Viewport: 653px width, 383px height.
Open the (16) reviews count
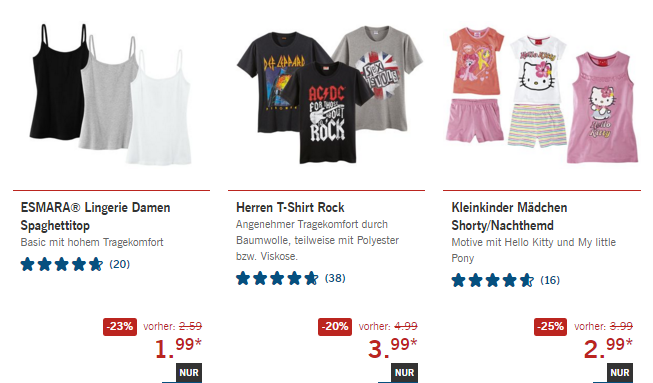pos(550,280)
